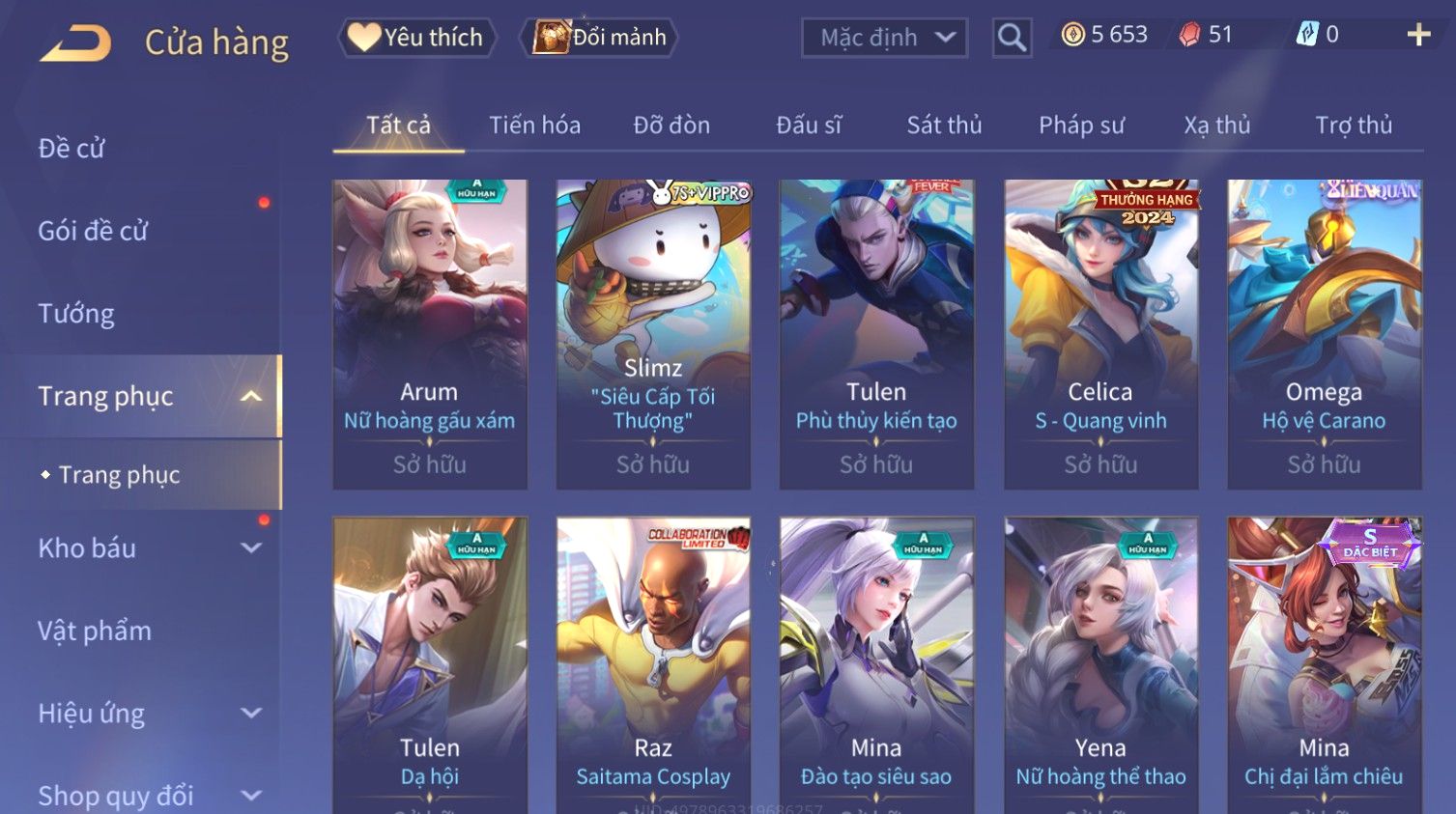
Task: Open the search magnifier icon
Action: click(1012, 38)
